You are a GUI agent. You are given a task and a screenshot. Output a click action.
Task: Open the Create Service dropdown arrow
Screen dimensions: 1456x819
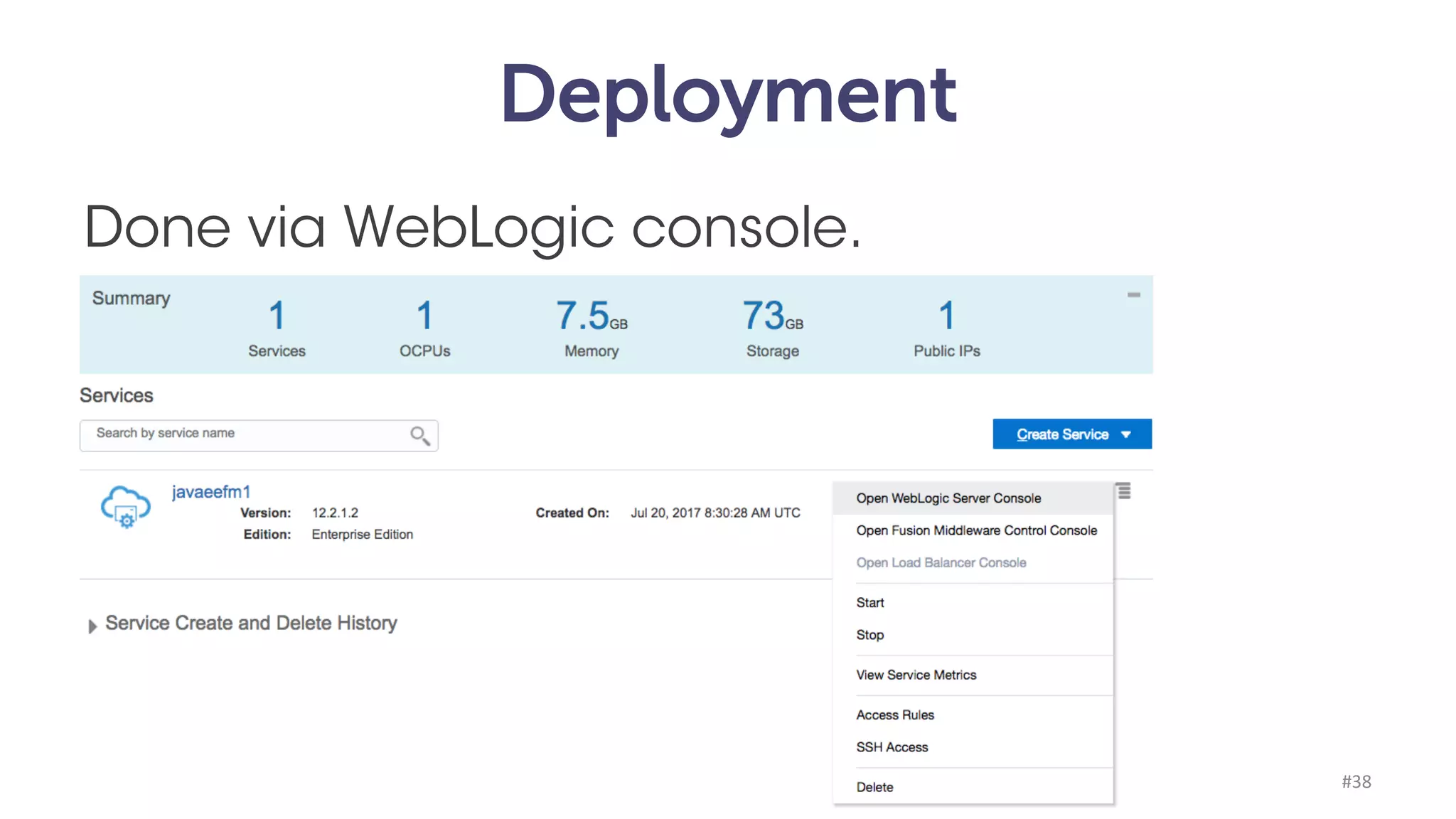click(x=1126, y=434)
